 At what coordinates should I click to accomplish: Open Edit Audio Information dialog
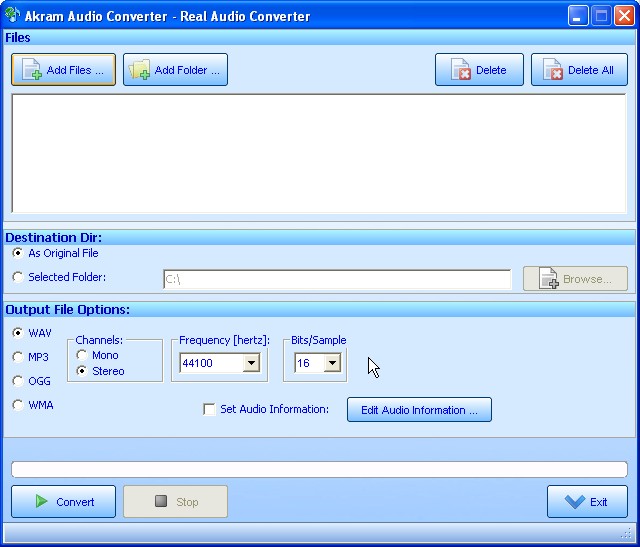[x=419, y=409]
